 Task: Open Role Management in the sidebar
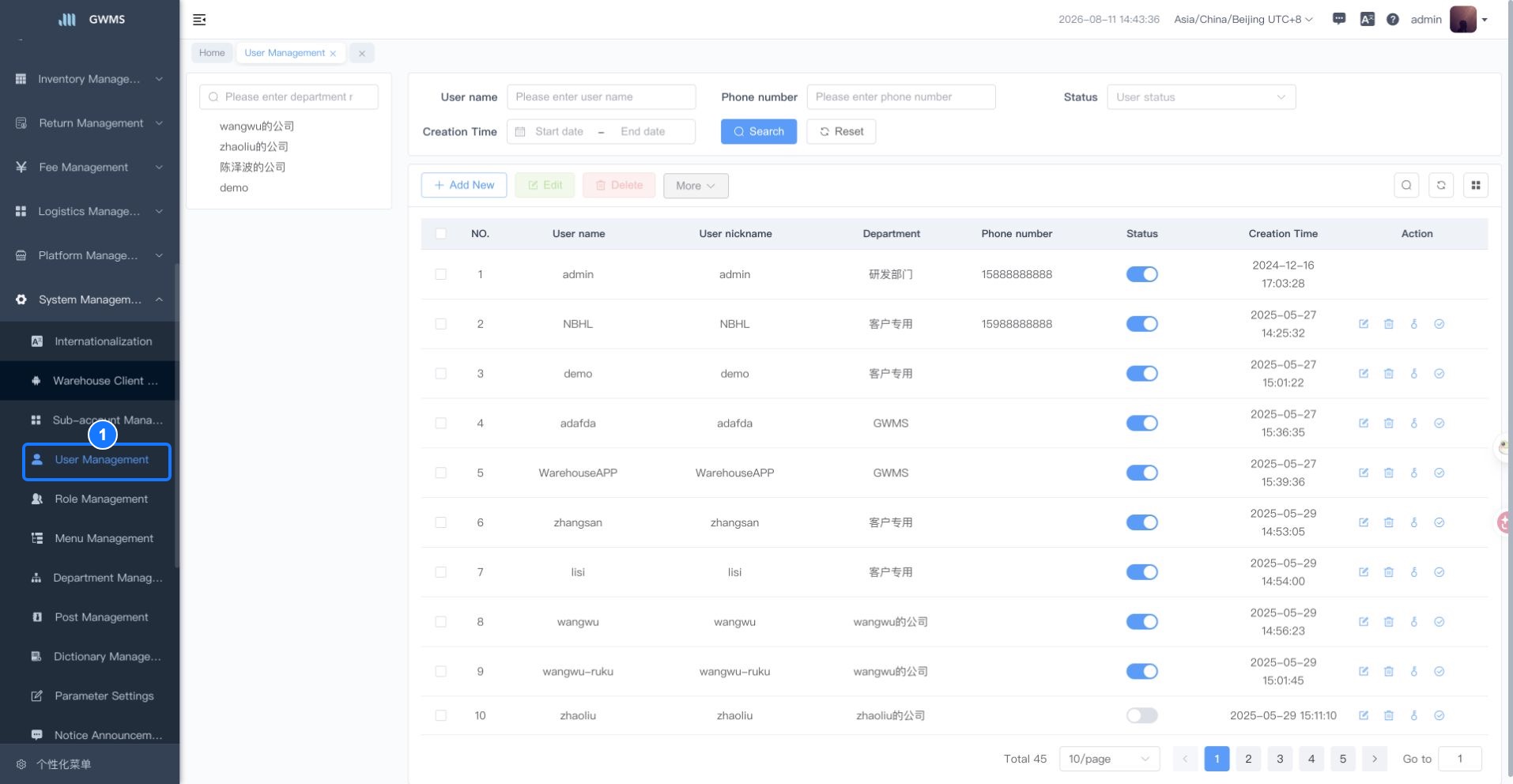coord(89,499)
